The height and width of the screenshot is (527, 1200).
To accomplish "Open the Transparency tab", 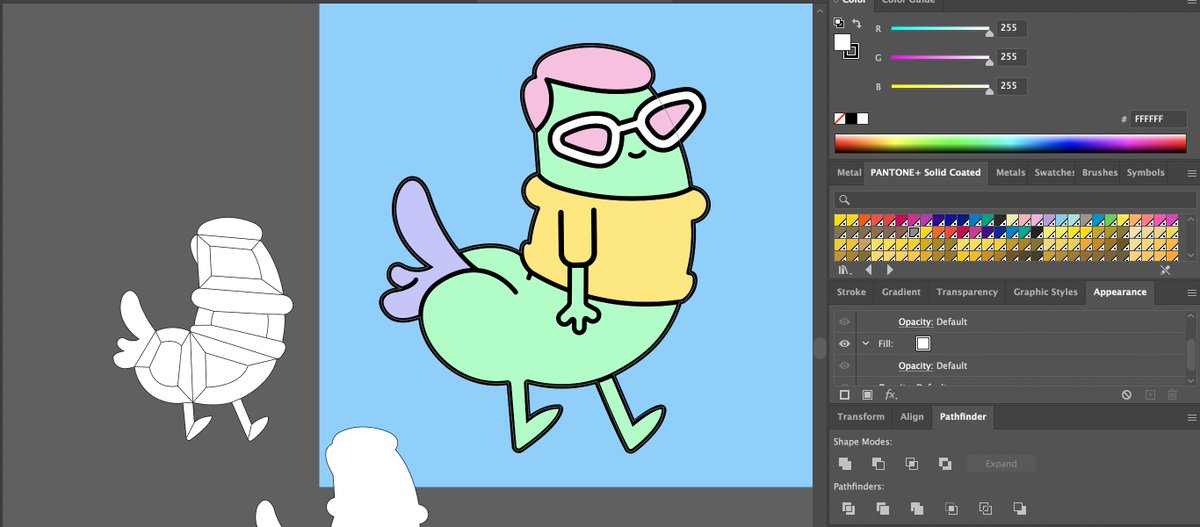I will tap(967, 292).
